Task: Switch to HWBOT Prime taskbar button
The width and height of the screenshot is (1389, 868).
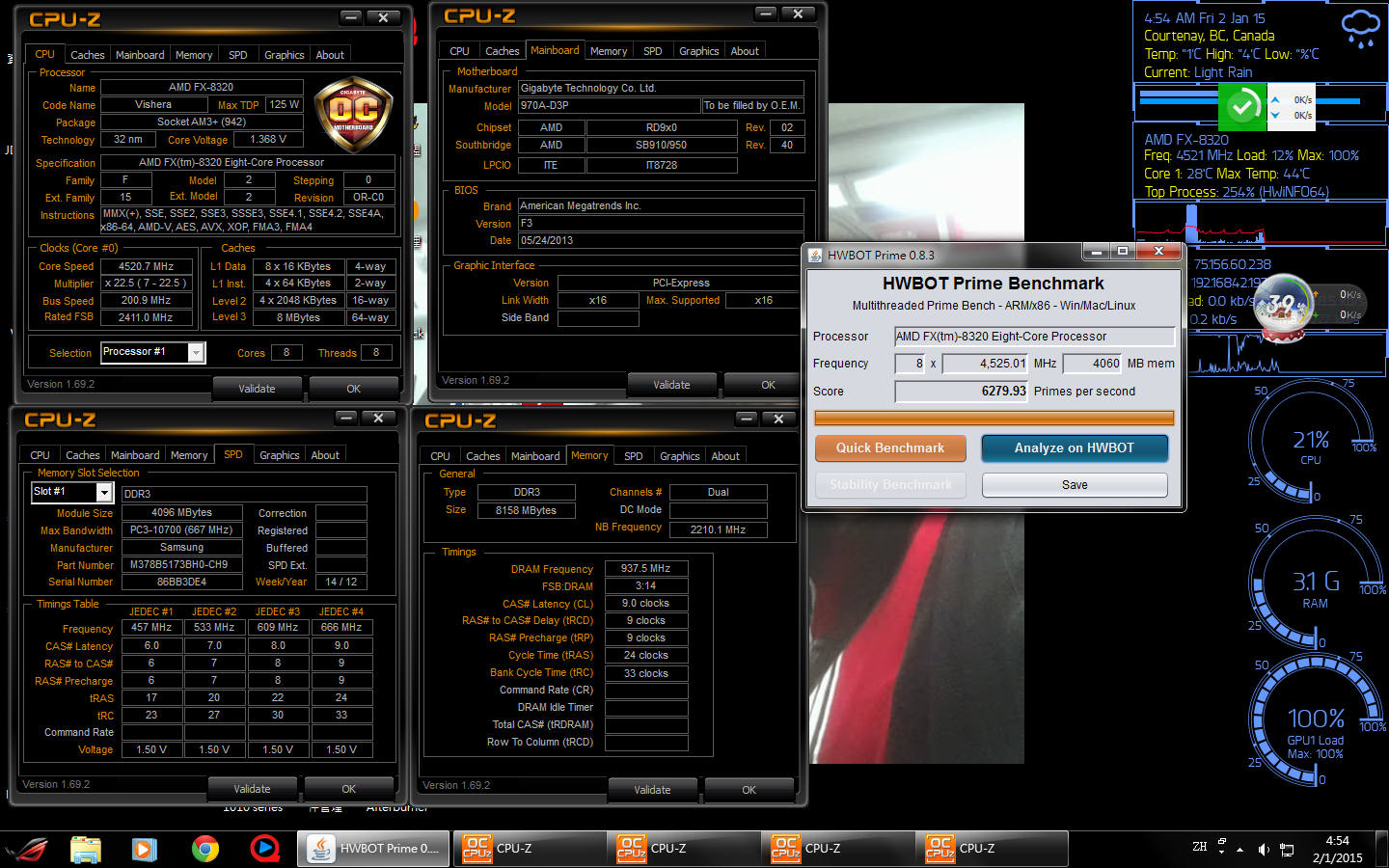Action: click(372, 849)
